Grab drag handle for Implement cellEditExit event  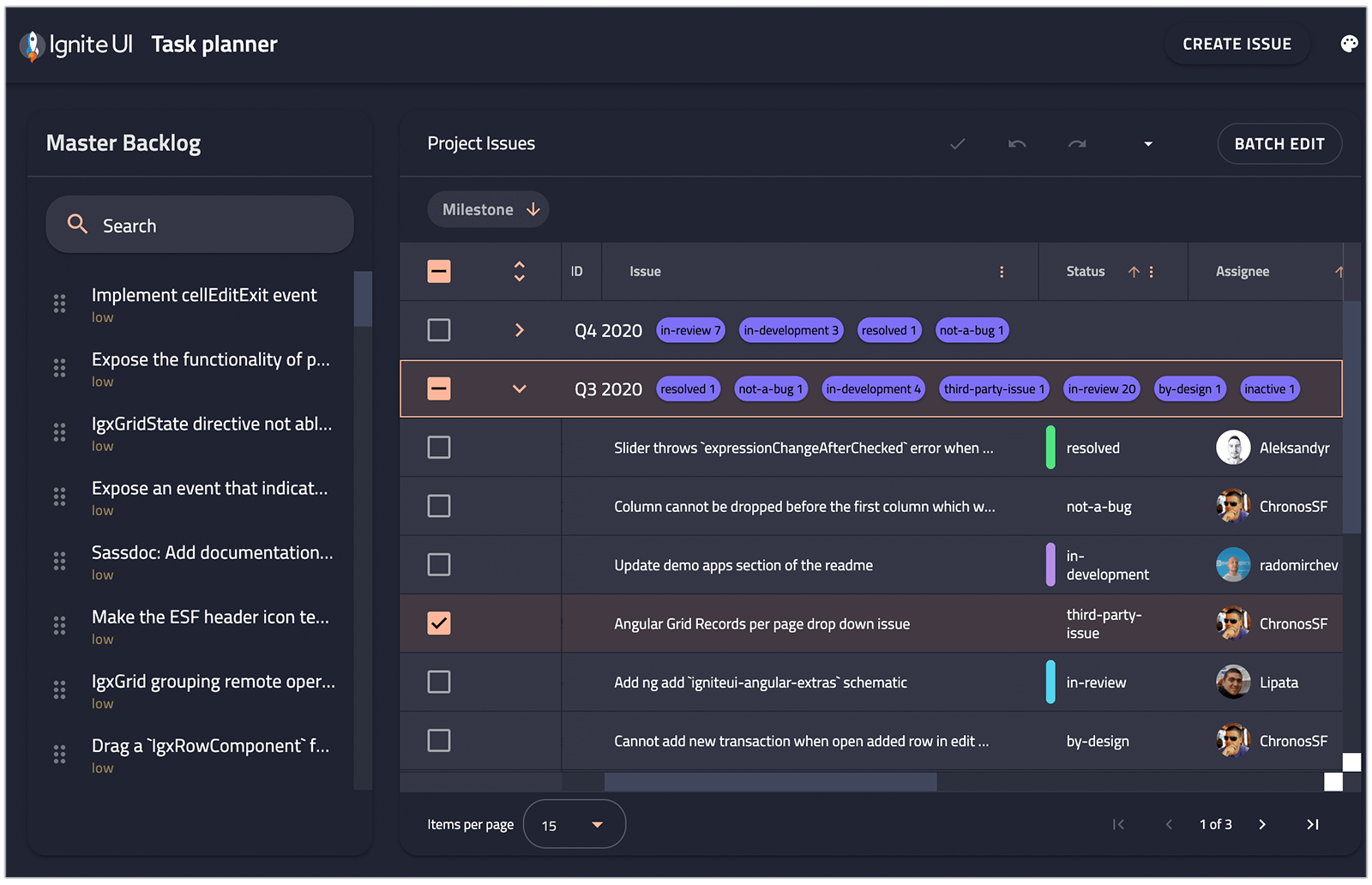pyautogui.click(x=59, y=304)
